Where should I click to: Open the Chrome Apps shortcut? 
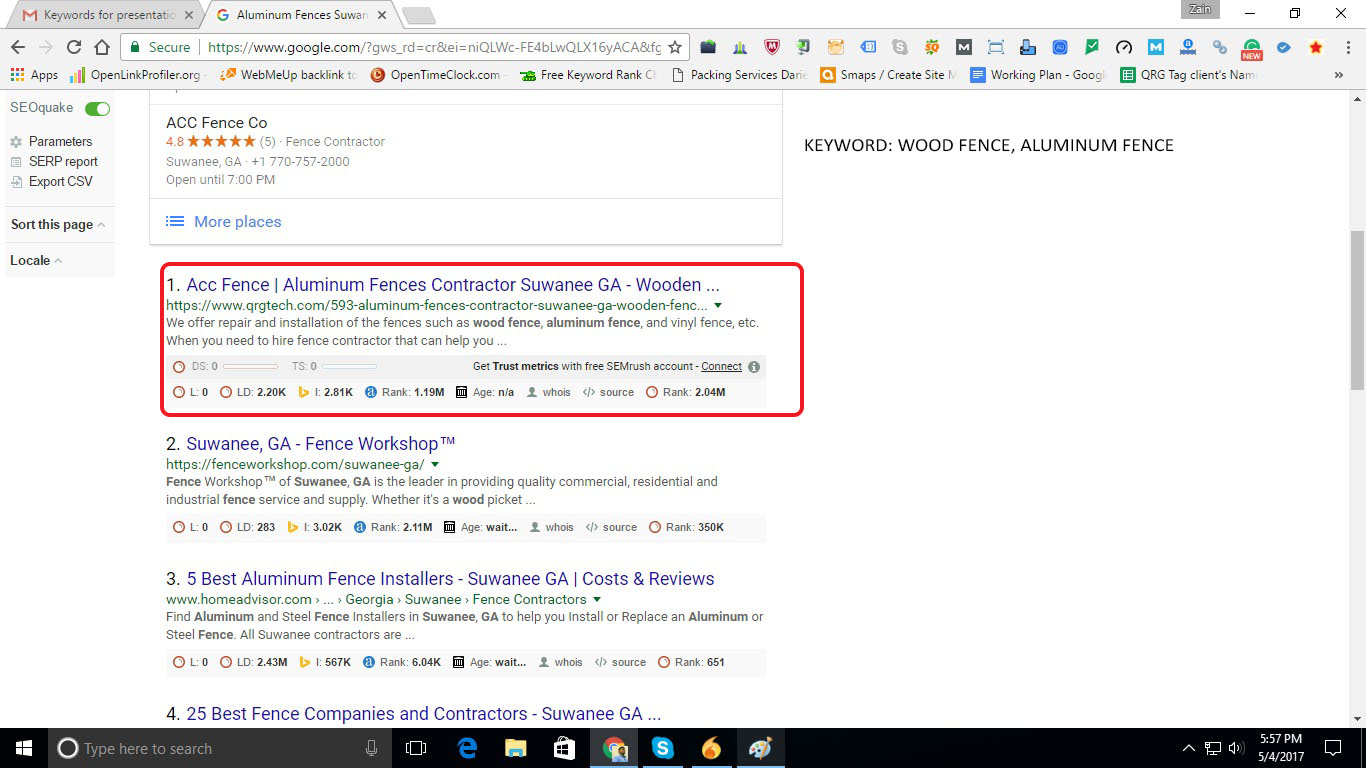[x=35, y=75]
